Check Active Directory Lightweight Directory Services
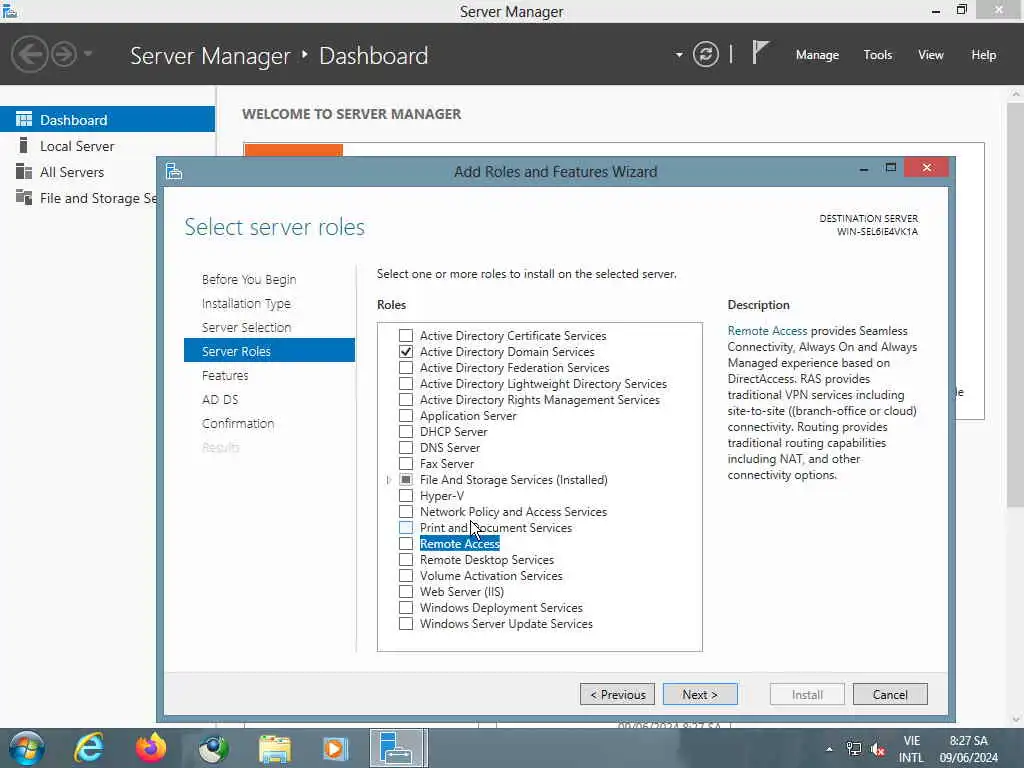Viewport: 1024px width, 768px height. (406, 383)
